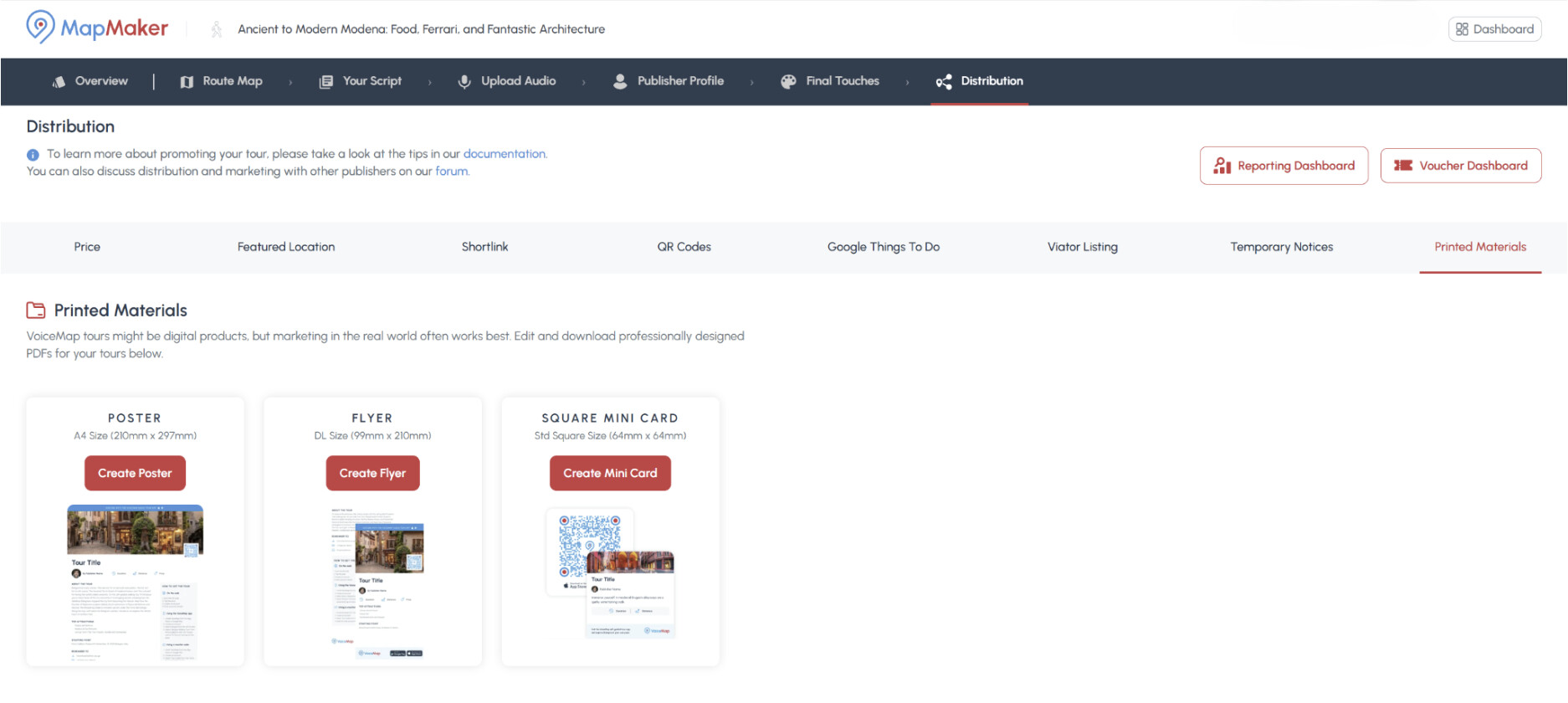Click the Dashboard grid icon
Screen dimensions: 1568x703
coord(1462,29)
